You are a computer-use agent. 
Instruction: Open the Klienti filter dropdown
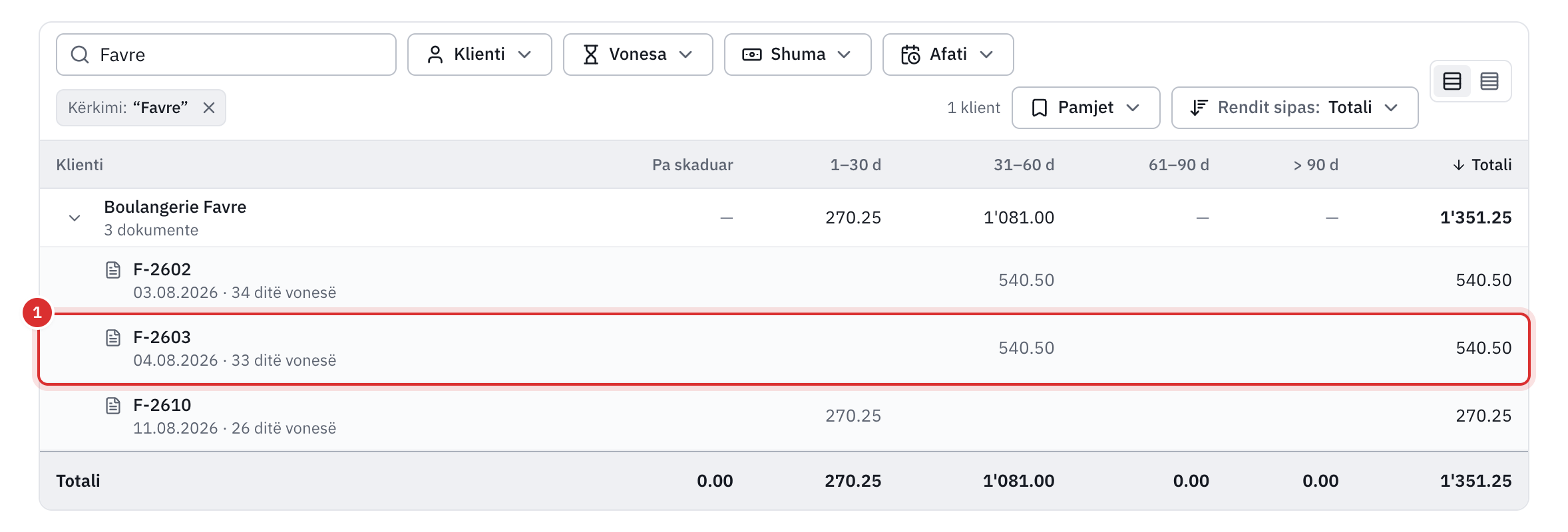click(480, 55)
